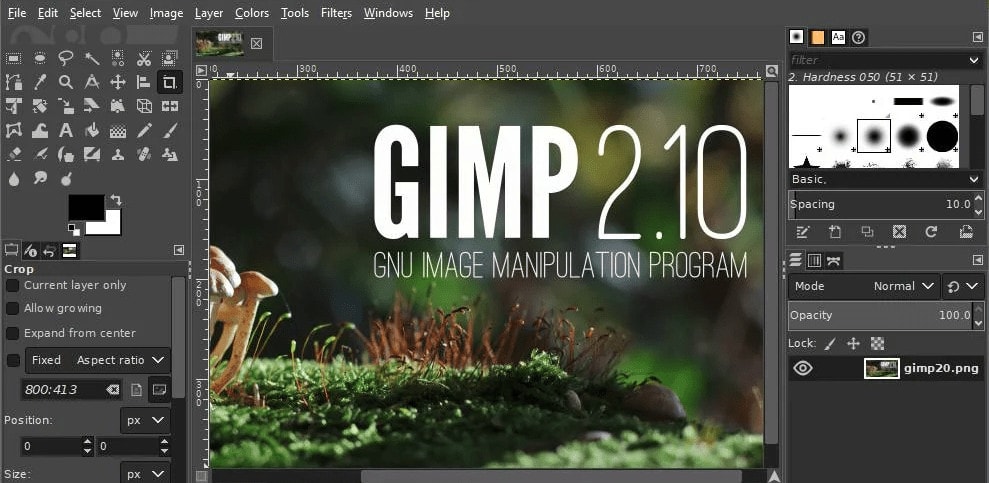Set the aspect ratio to landscape orientation
Screen dimensions: 989x483
coord(160,390)
